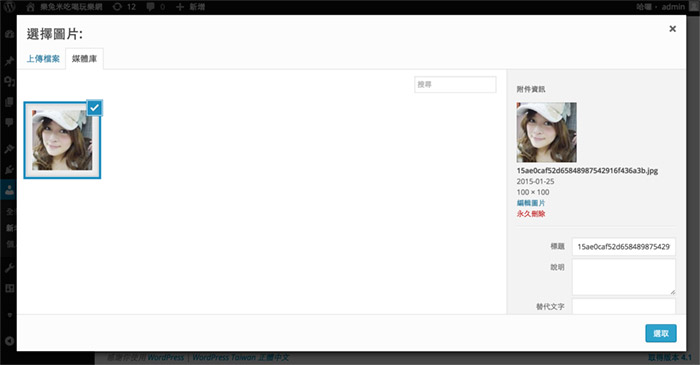Click the dimensions text 100 × 100

click(x=533, y=192)
